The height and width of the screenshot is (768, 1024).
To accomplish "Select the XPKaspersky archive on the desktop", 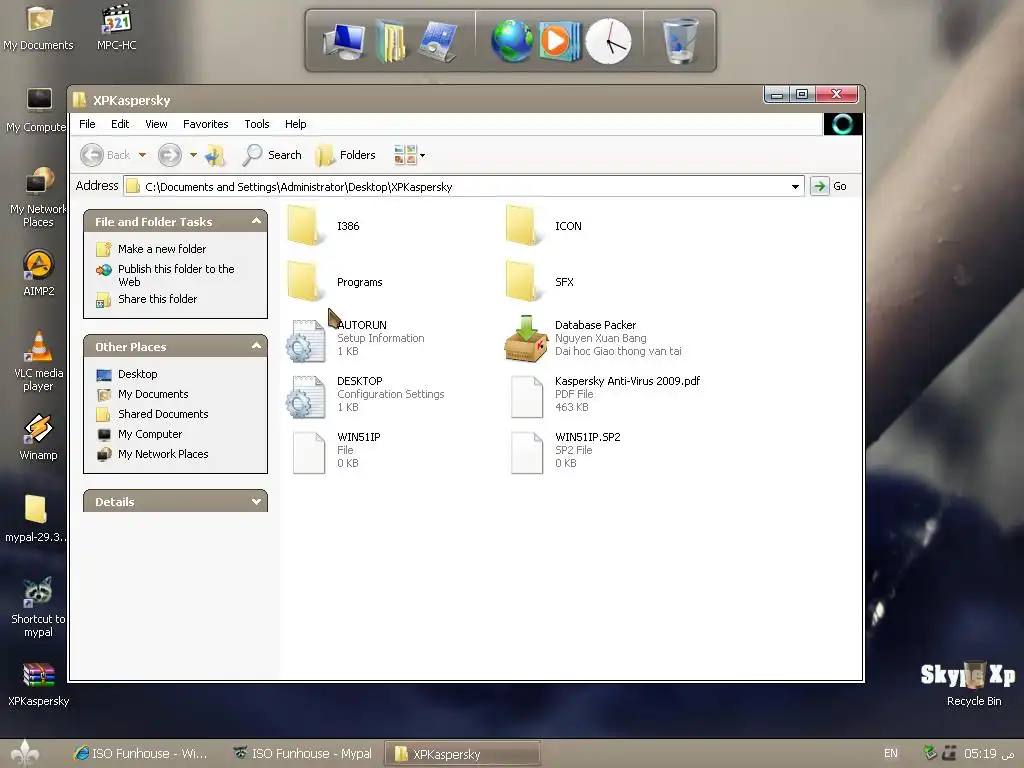I will 39,684.
